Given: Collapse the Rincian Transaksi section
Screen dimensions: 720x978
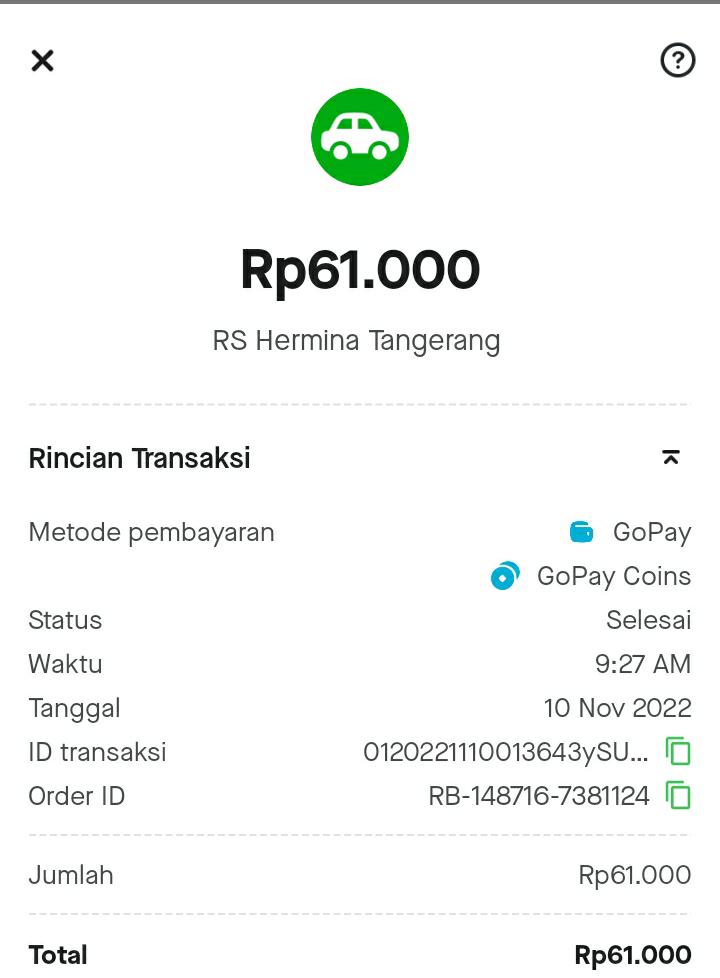Looking at the screenshot, I should (670, 458).
